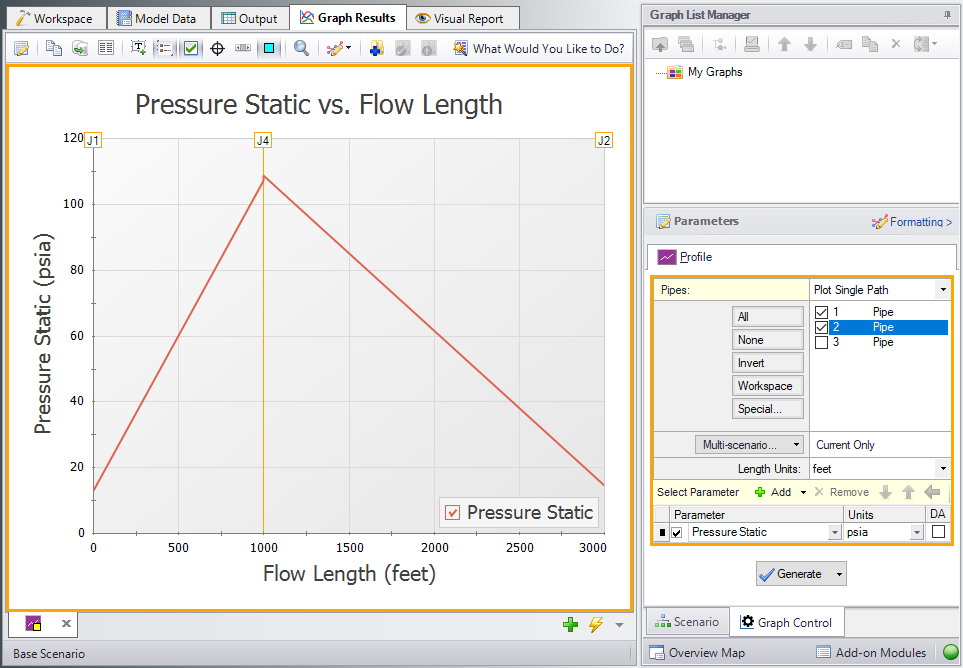Check the Pipe 3 checkbox
The width and height of the screenshot is (963, 668).
click(821, 342)
